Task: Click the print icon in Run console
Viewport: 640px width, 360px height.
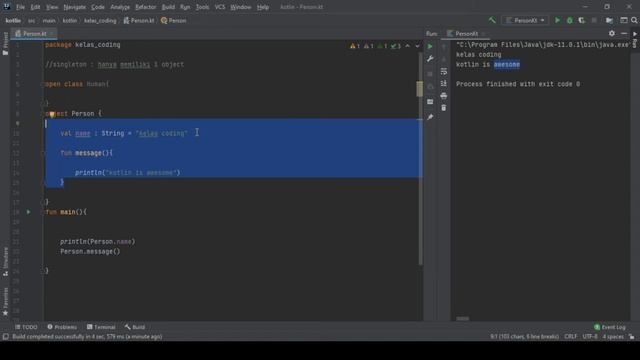Action: (444, 96)
